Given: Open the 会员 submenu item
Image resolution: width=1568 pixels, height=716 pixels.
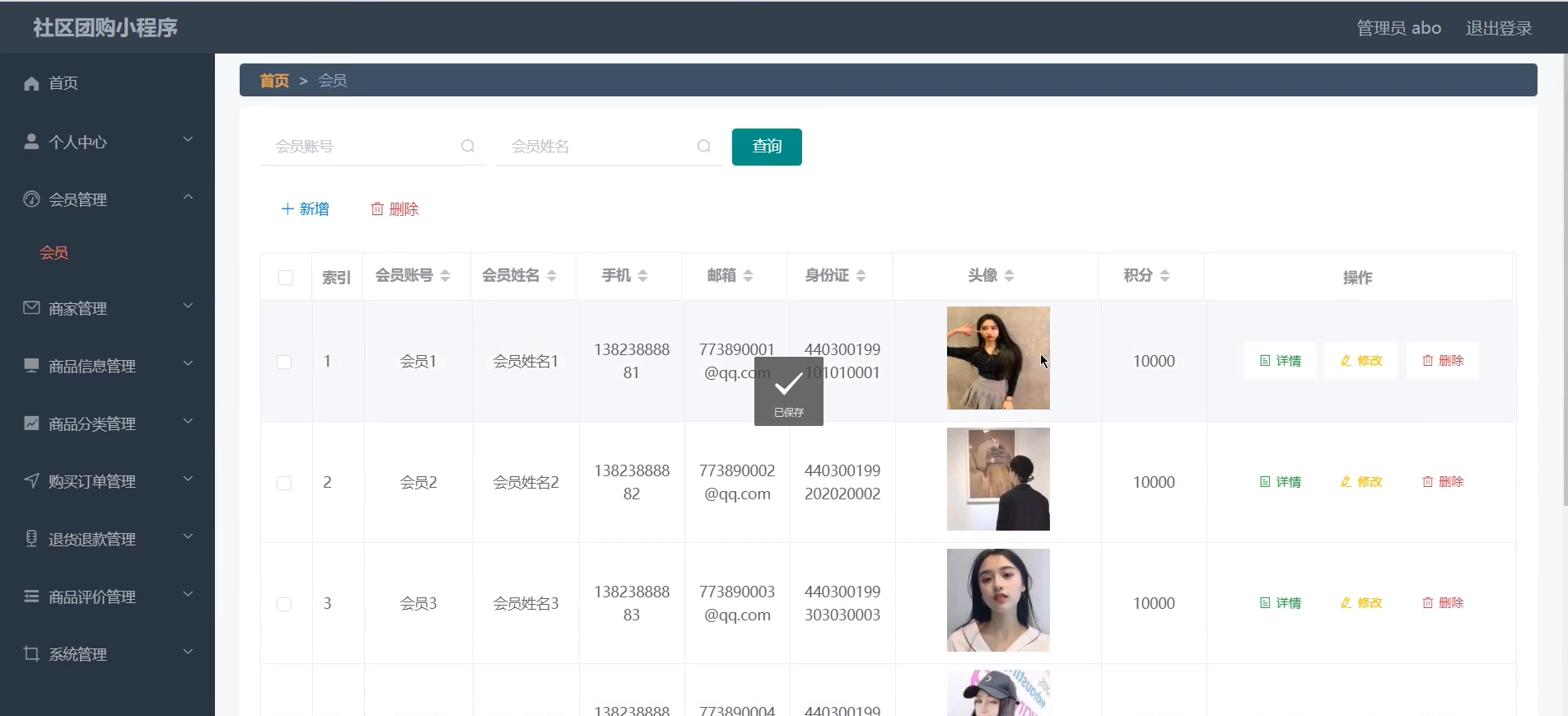Looking at the screenshot, I should (x=54, y=253).
